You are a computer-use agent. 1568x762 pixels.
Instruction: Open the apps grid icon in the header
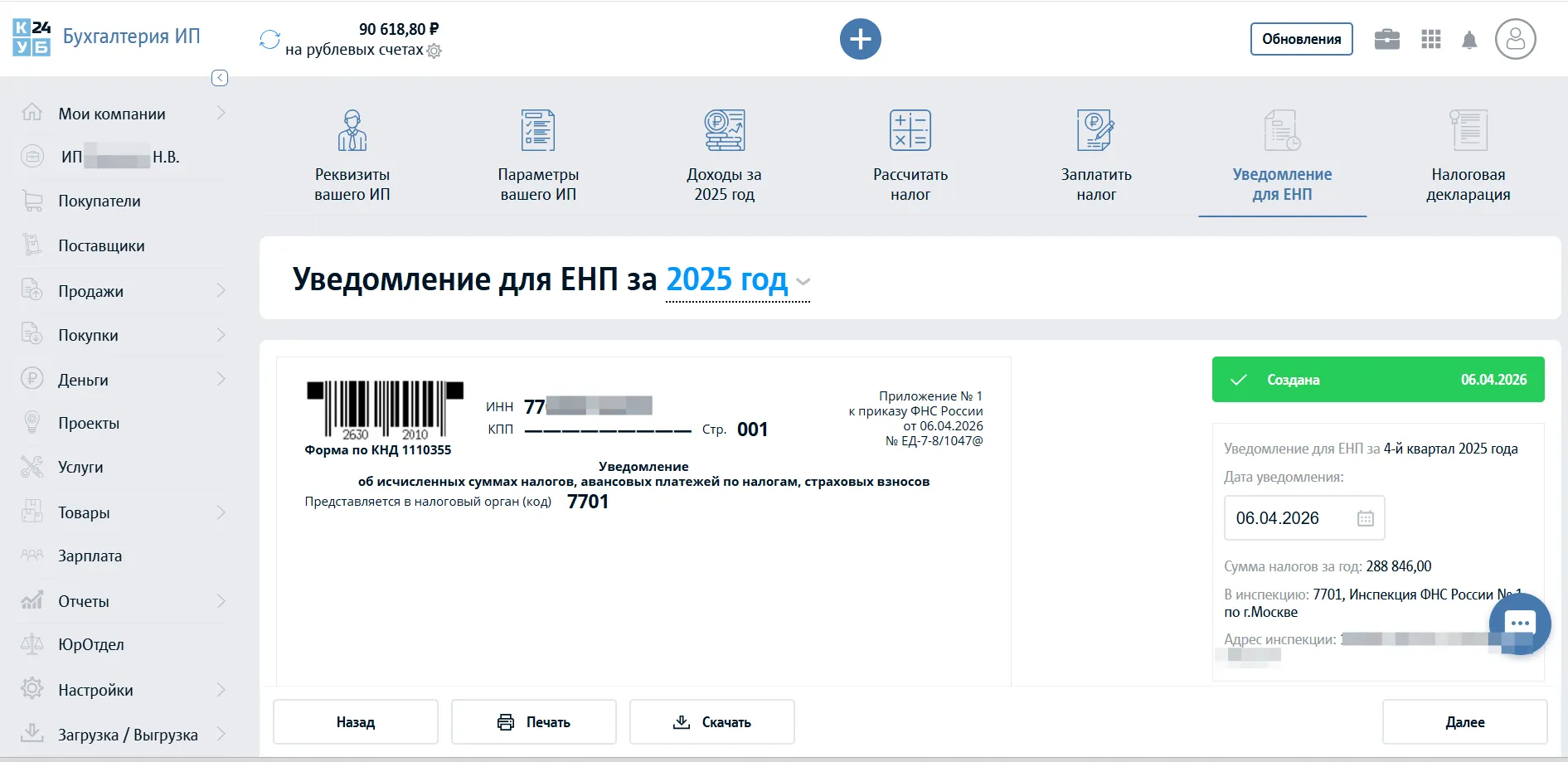[x=1430, y=39]
